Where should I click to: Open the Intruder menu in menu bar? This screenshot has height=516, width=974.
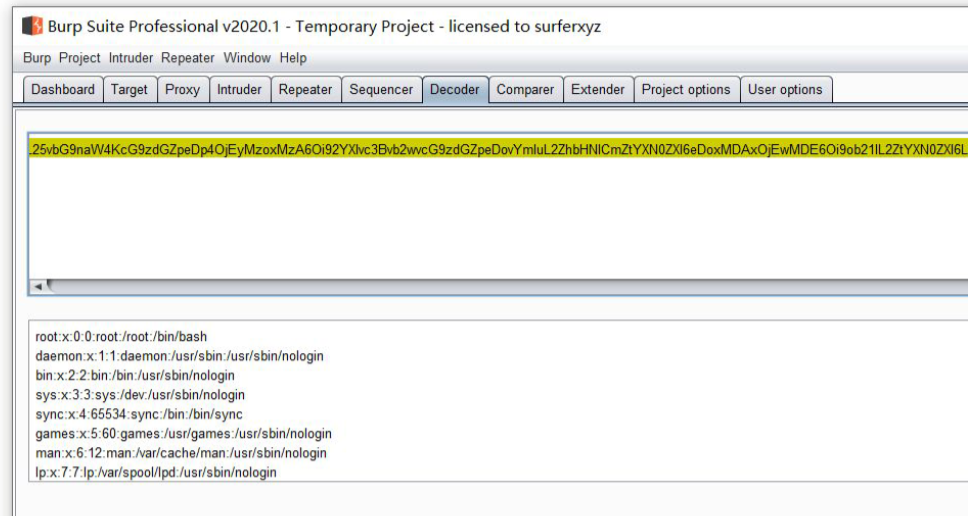(x=131, y=58)
